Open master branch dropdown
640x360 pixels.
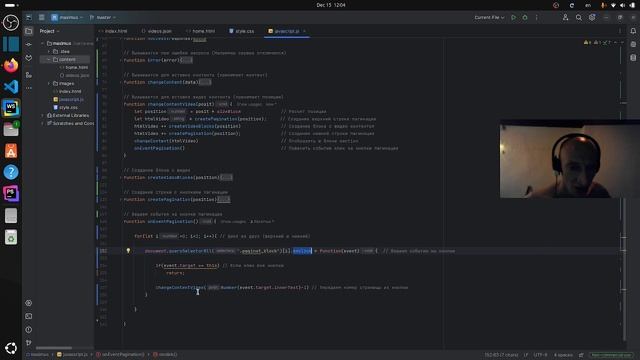[103, 18]
